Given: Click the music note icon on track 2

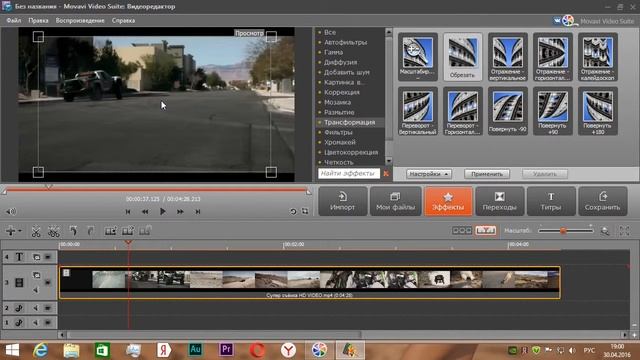Looking at the screenshot, I should click(19, 308).
